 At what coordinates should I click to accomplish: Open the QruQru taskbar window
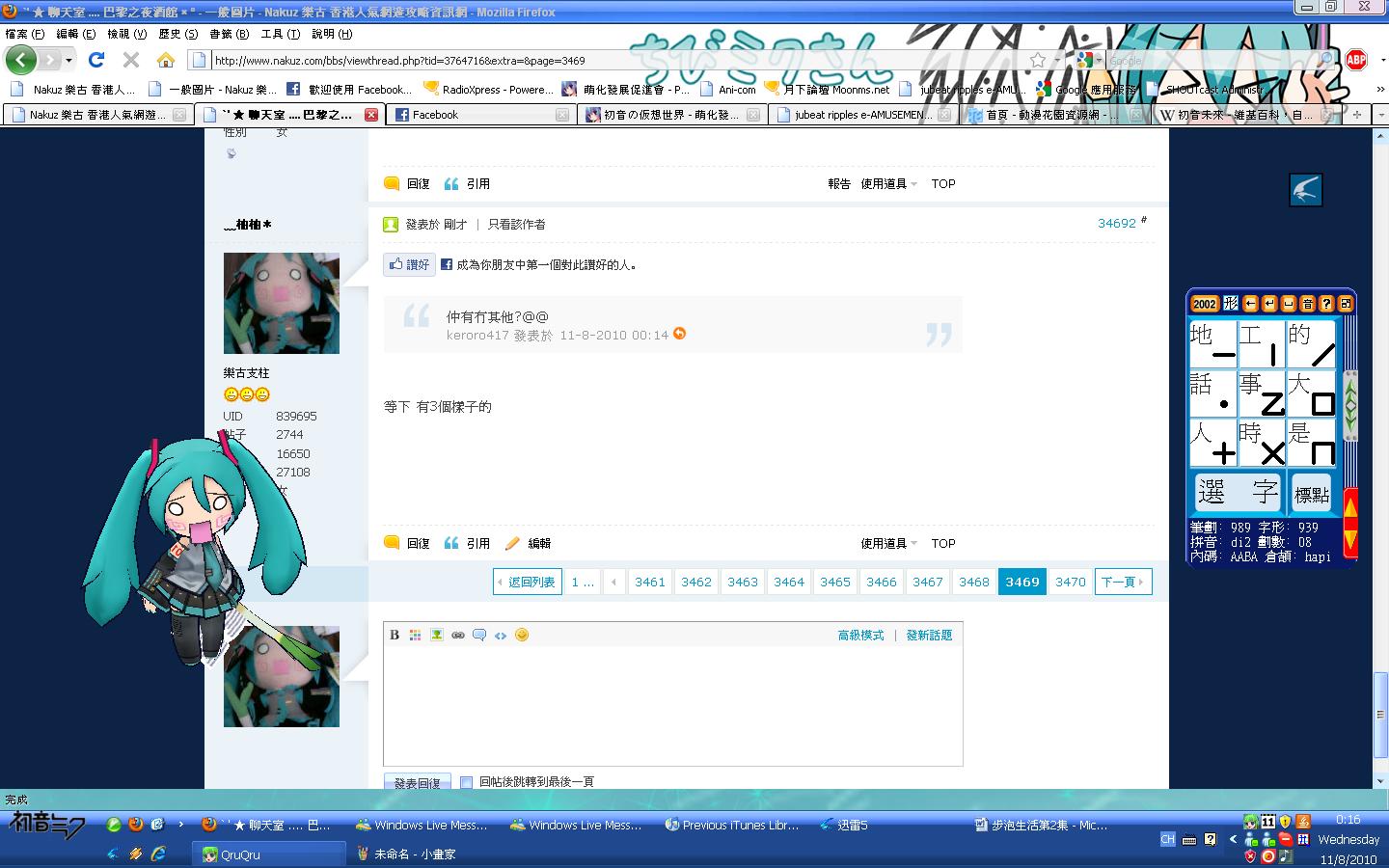tap(270, 854)
